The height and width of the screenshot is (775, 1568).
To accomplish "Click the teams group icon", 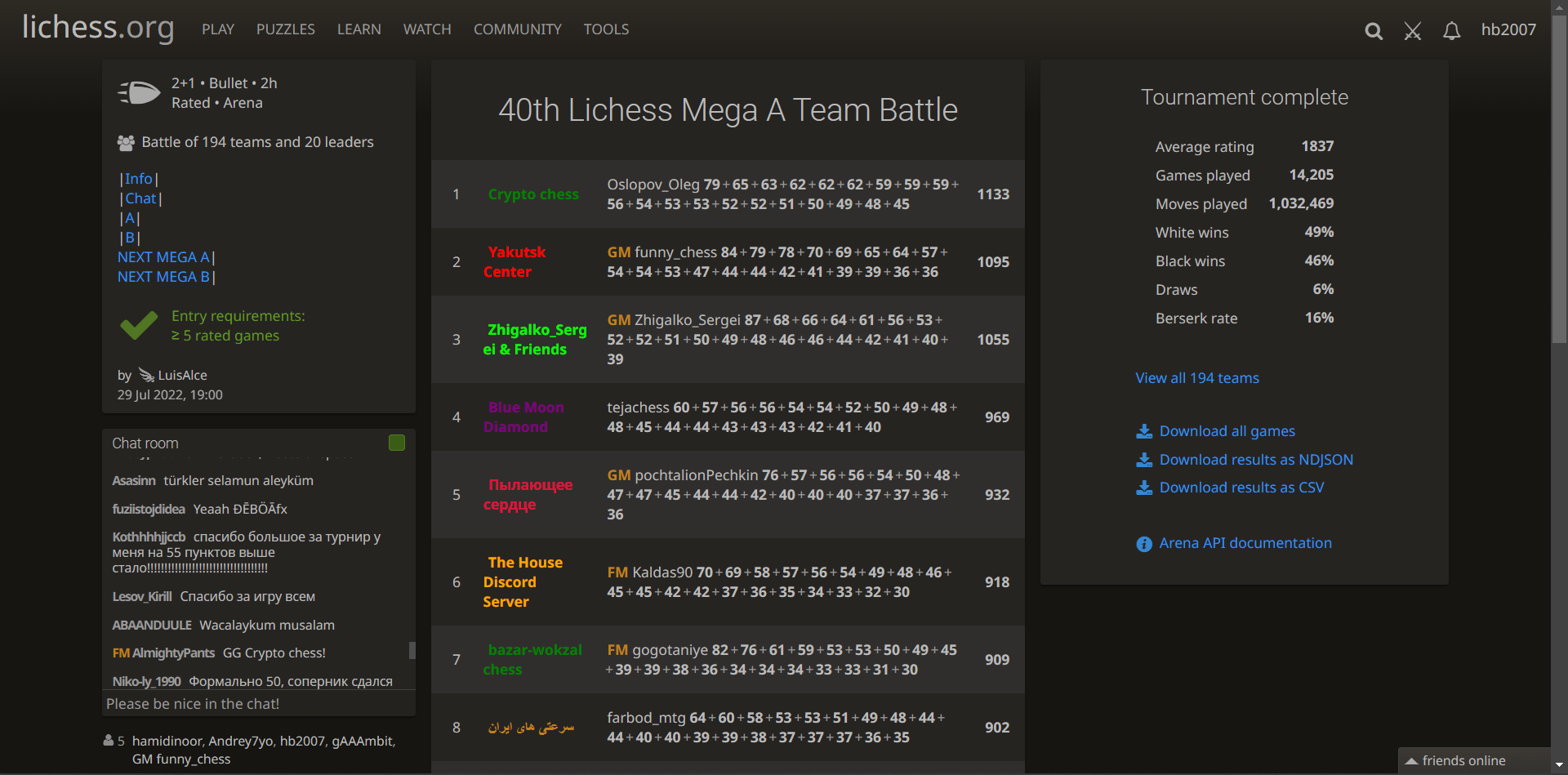I will [x=126, y=143].
